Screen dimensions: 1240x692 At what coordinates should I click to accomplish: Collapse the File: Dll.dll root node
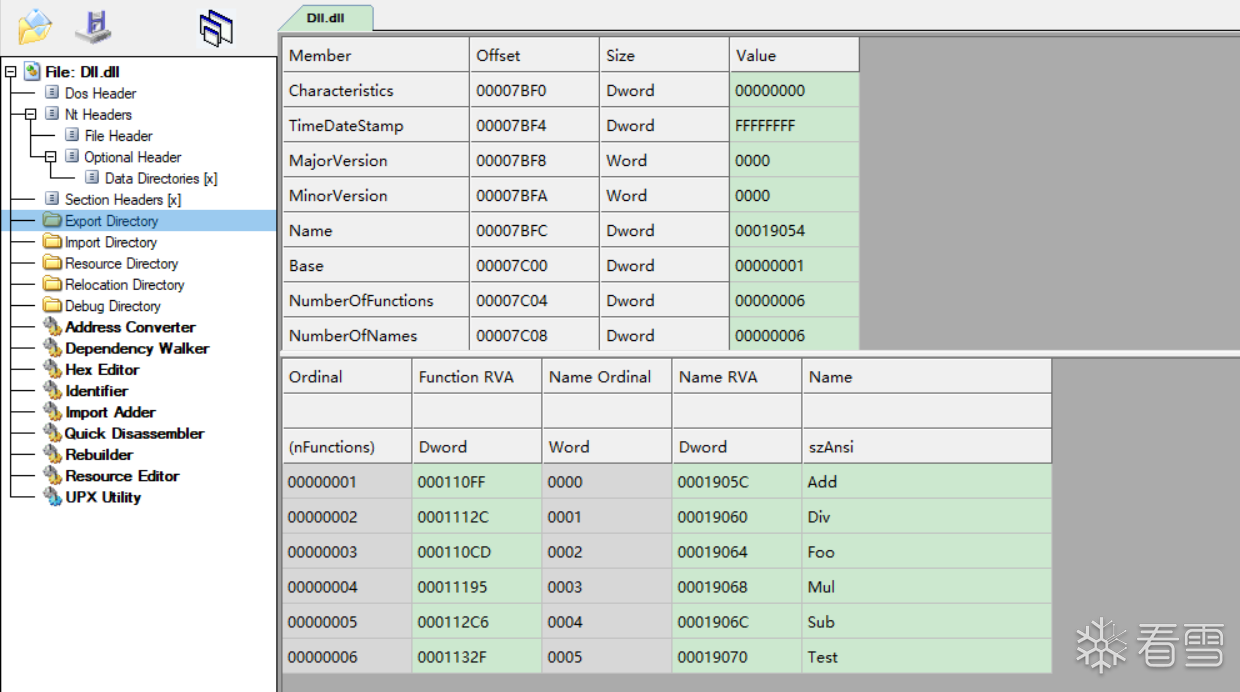pos(11,72)
